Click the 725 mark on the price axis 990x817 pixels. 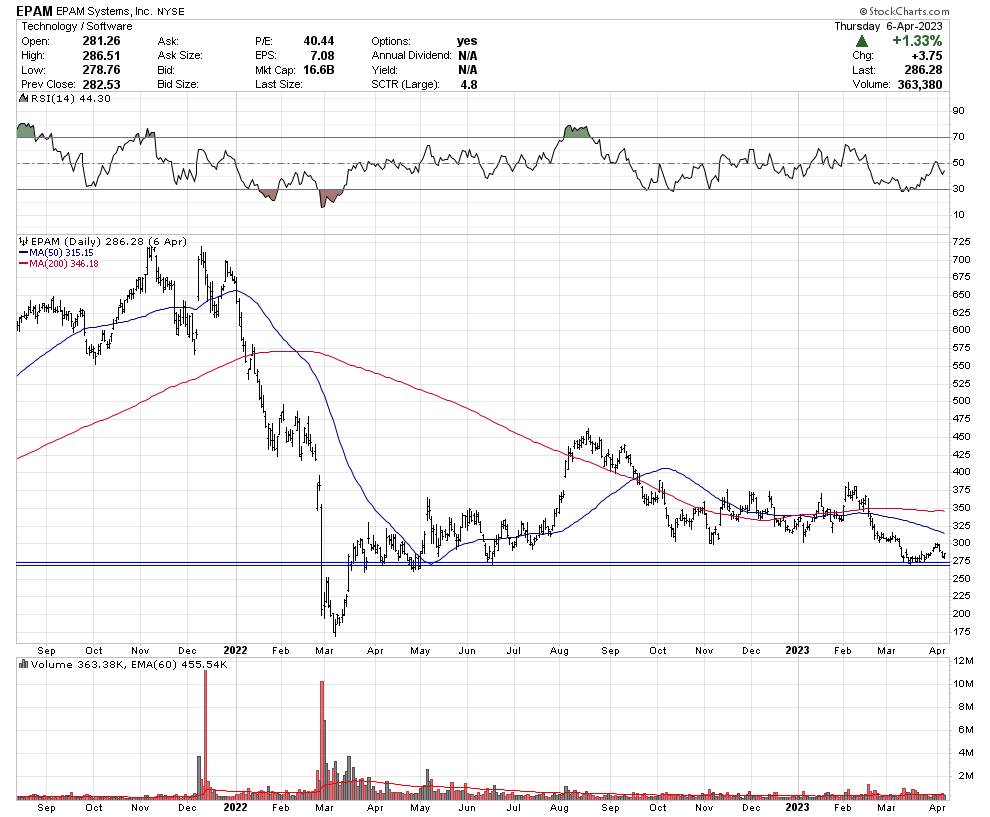pyautogui.click(x=961, y=242)
